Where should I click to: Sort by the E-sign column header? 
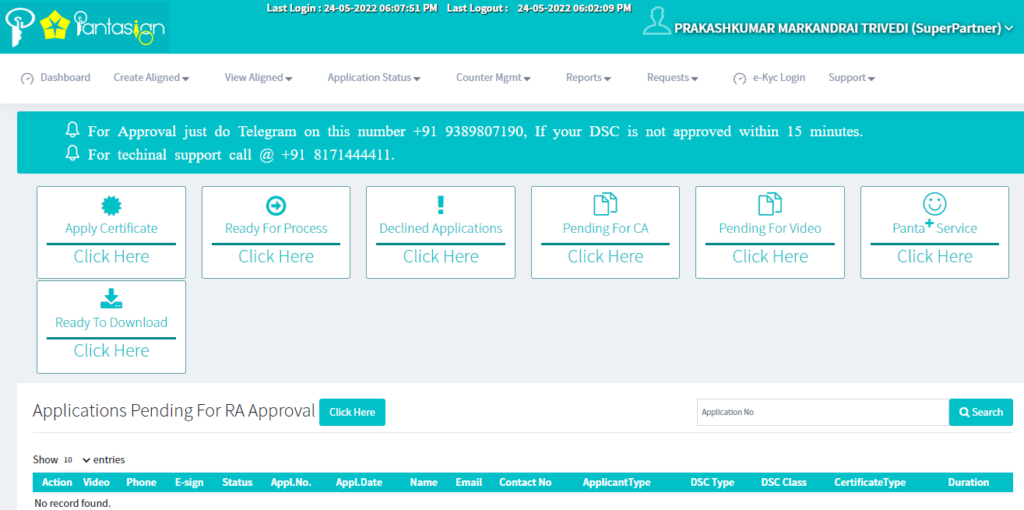click(x=189, y=483)
